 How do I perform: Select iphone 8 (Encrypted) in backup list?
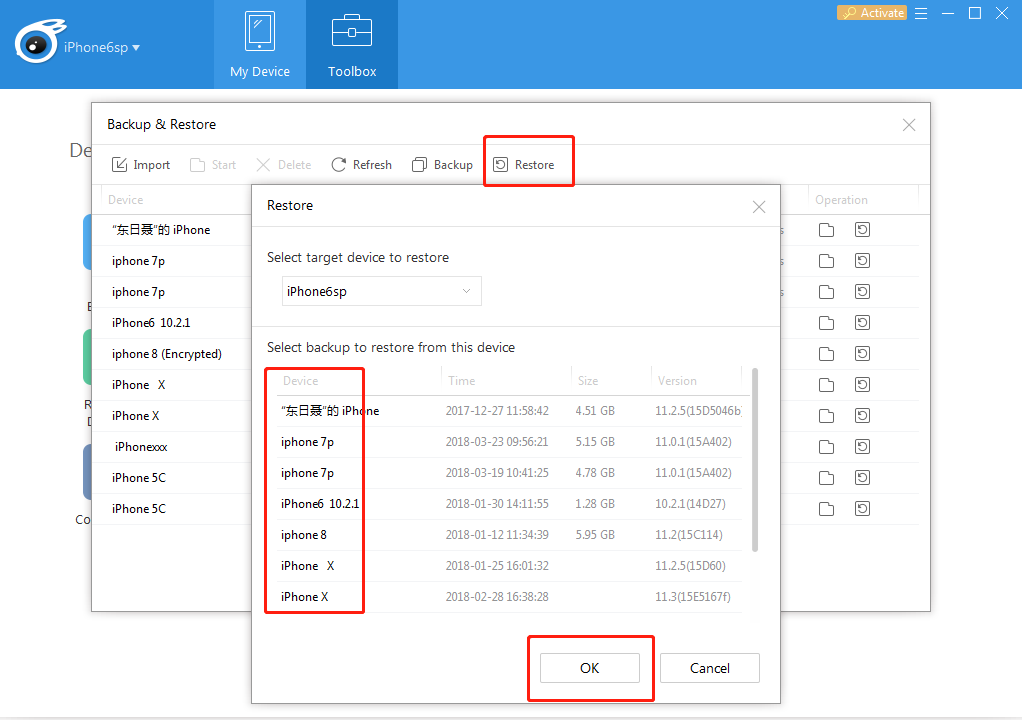point(167,354)
